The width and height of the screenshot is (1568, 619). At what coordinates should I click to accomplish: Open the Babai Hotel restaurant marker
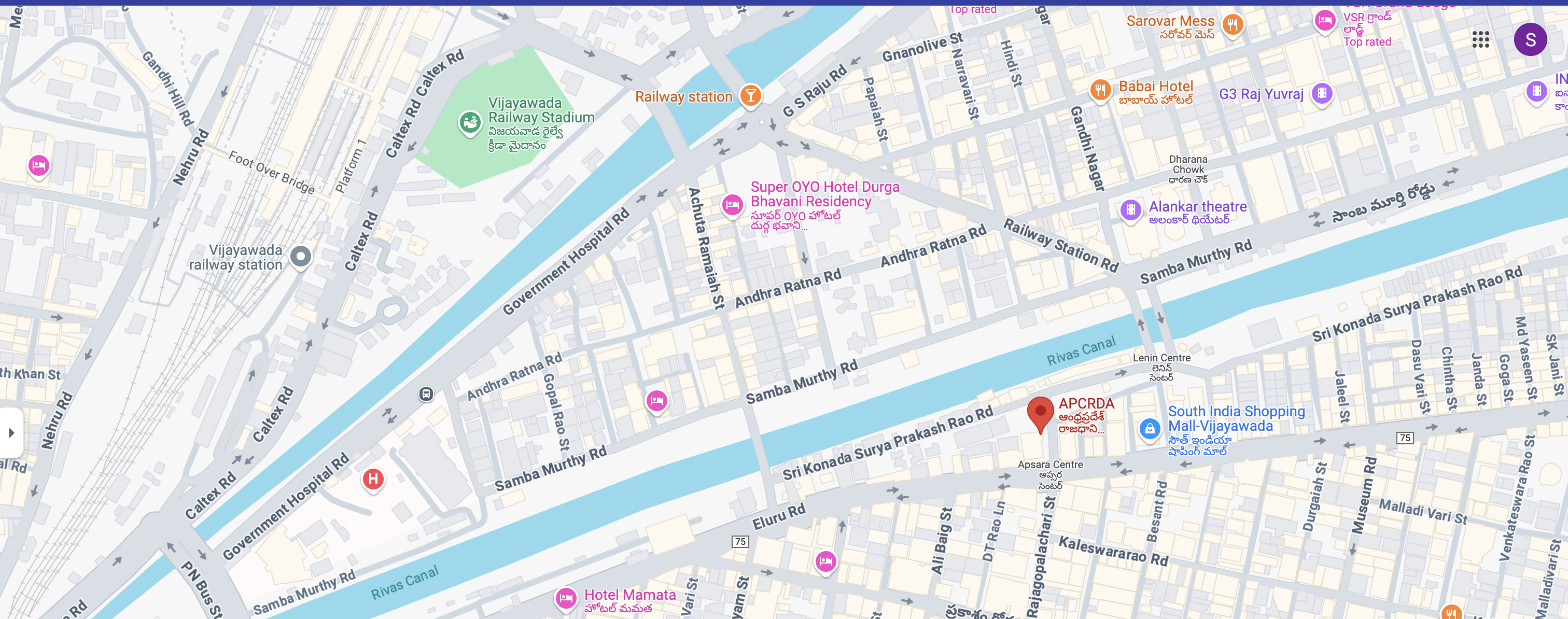1100,91
